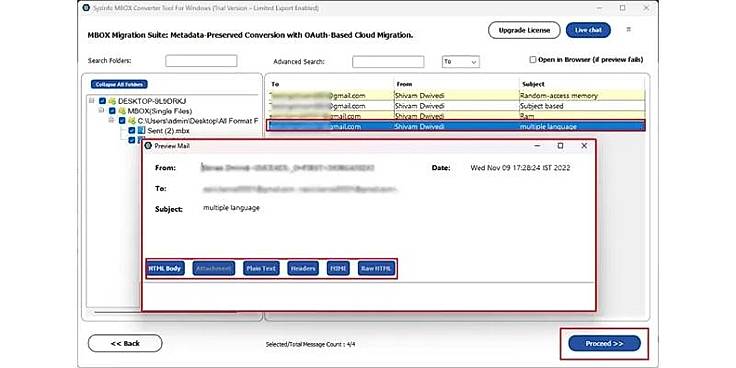Toggle the checkbox below Sent (2).mbx
736x368 pixels.
click(x=131, y=139)
